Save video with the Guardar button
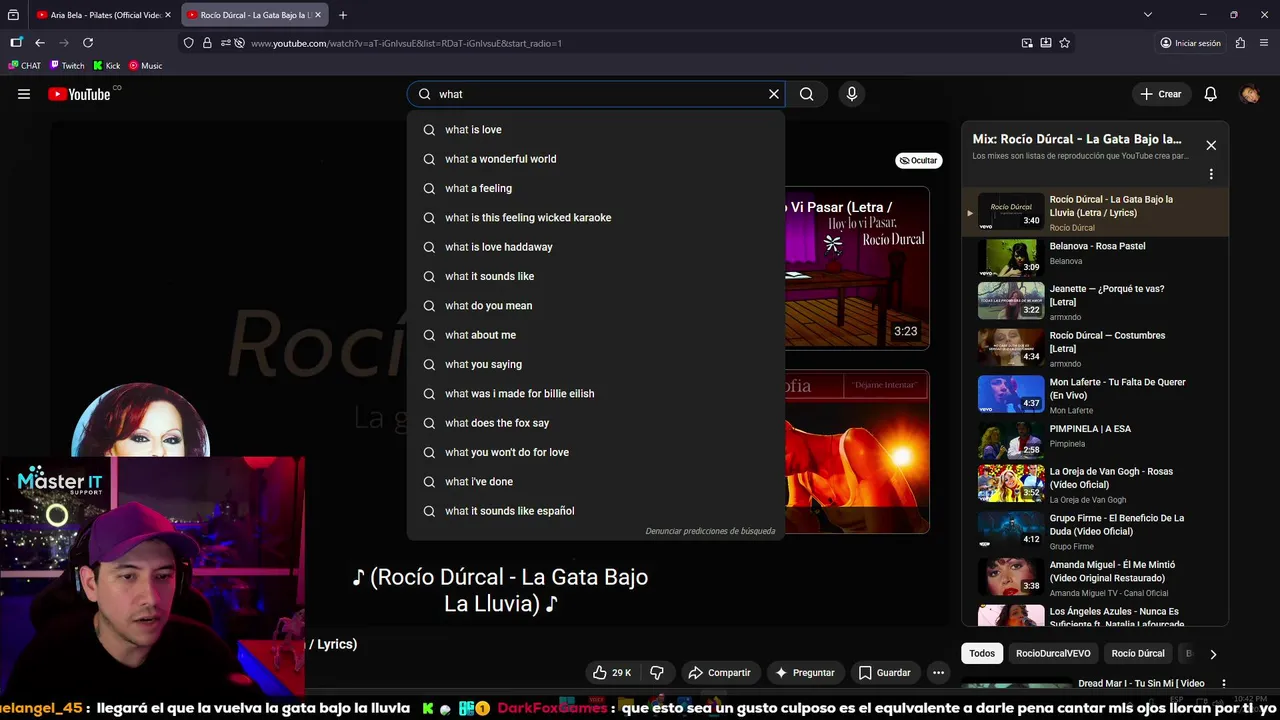The image size is (1280, 720). (885, 673)
